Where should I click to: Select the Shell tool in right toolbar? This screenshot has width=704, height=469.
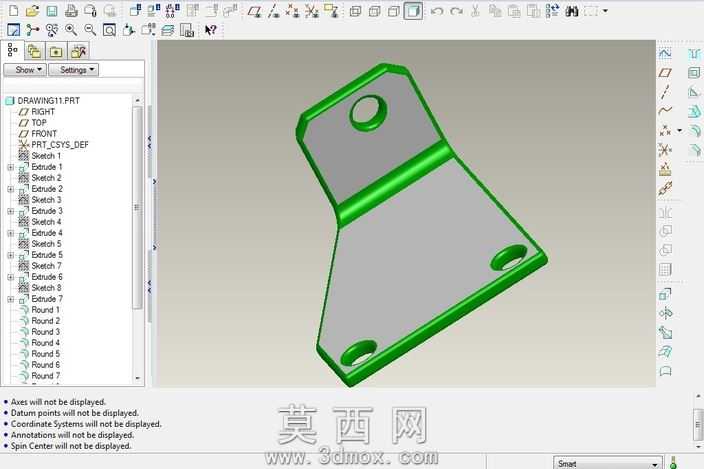(x=694, y=73)
